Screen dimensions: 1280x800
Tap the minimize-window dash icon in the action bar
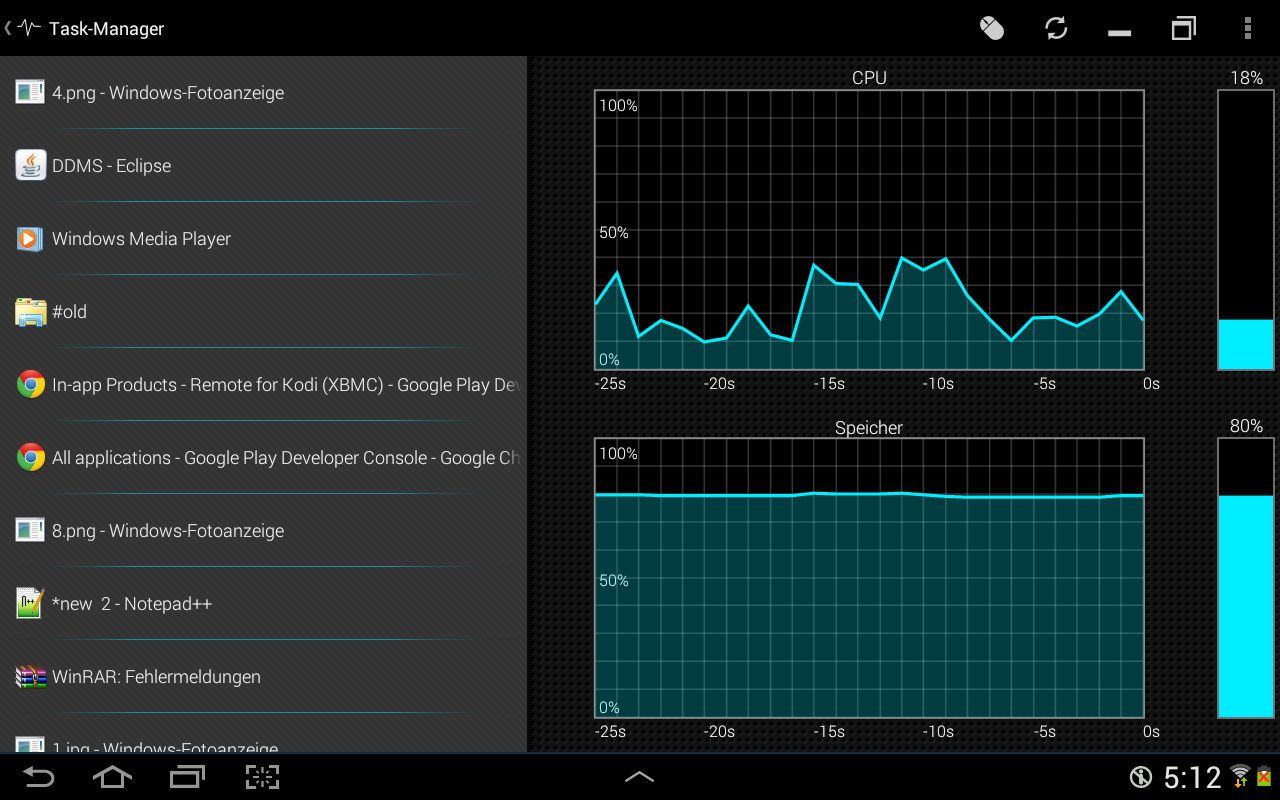[x=1120, y=33]
